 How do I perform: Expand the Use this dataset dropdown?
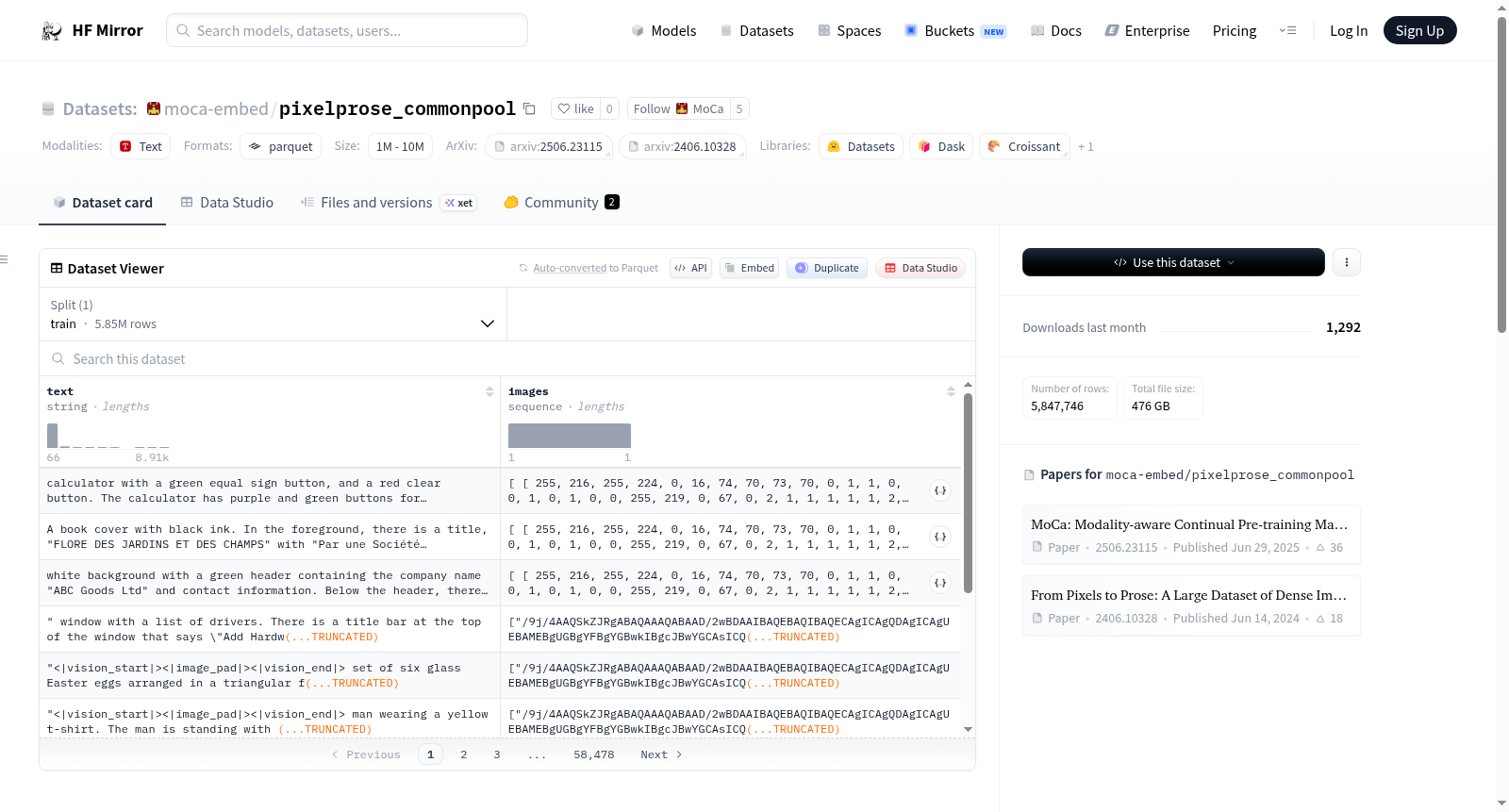(1173, 262)
